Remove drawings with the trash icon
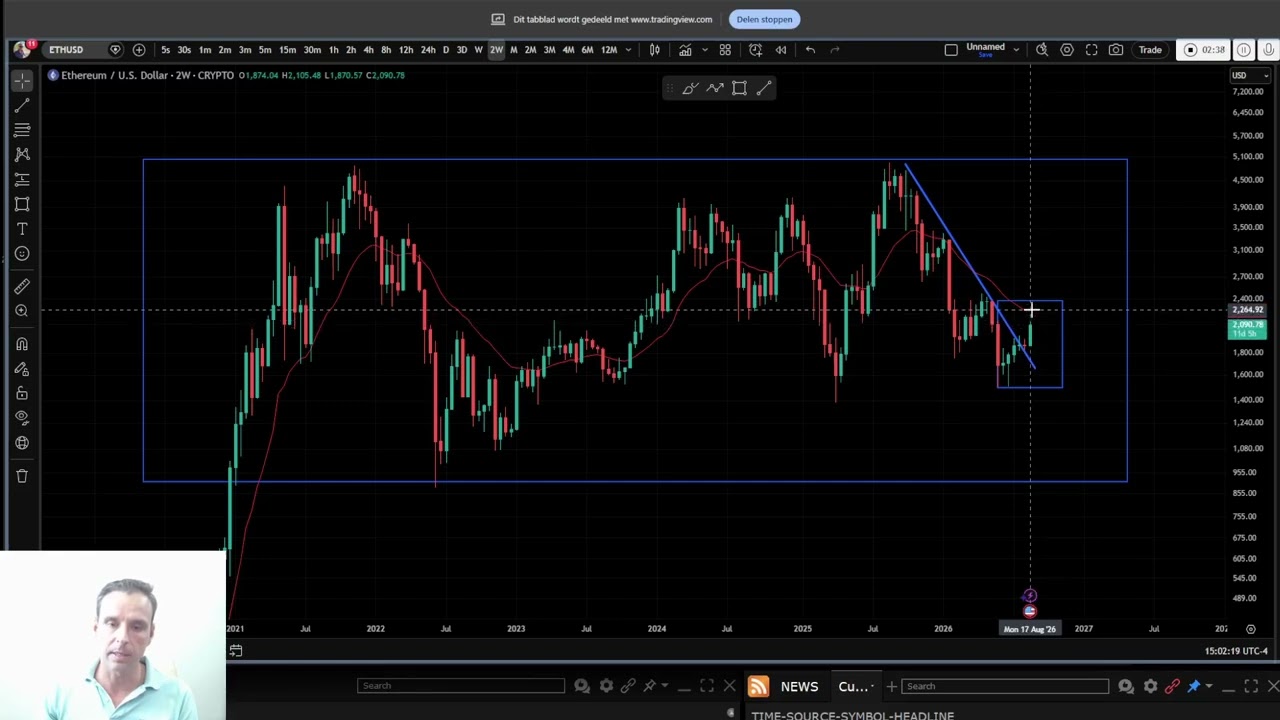Viewport: 1280px width, 720px height. pos(22,476)
